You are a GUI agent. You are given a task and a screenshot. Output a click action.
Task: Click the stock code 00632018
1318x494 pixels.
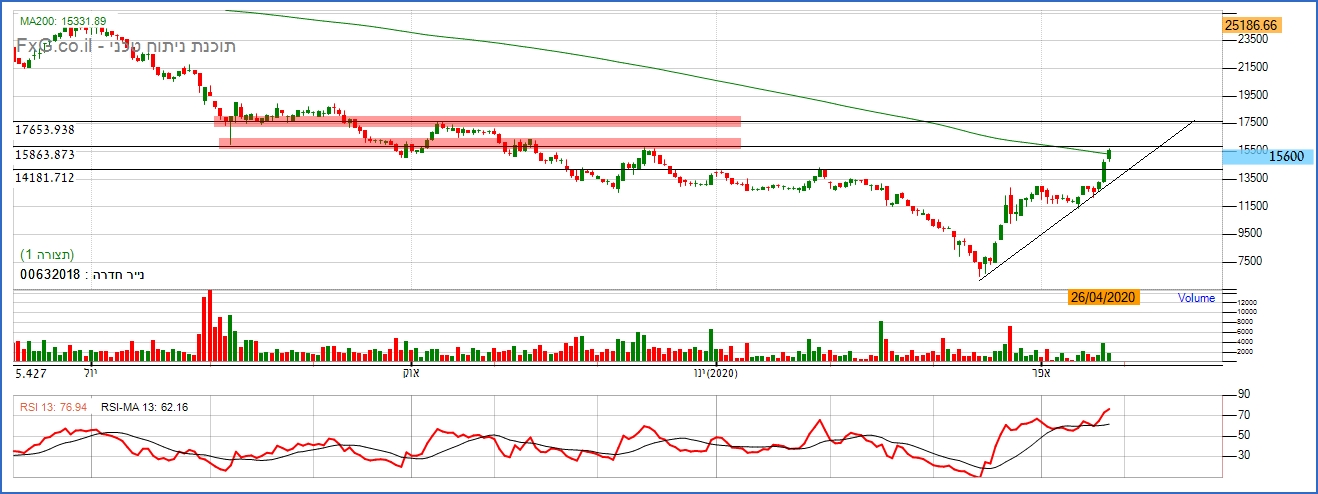point(50,274)
